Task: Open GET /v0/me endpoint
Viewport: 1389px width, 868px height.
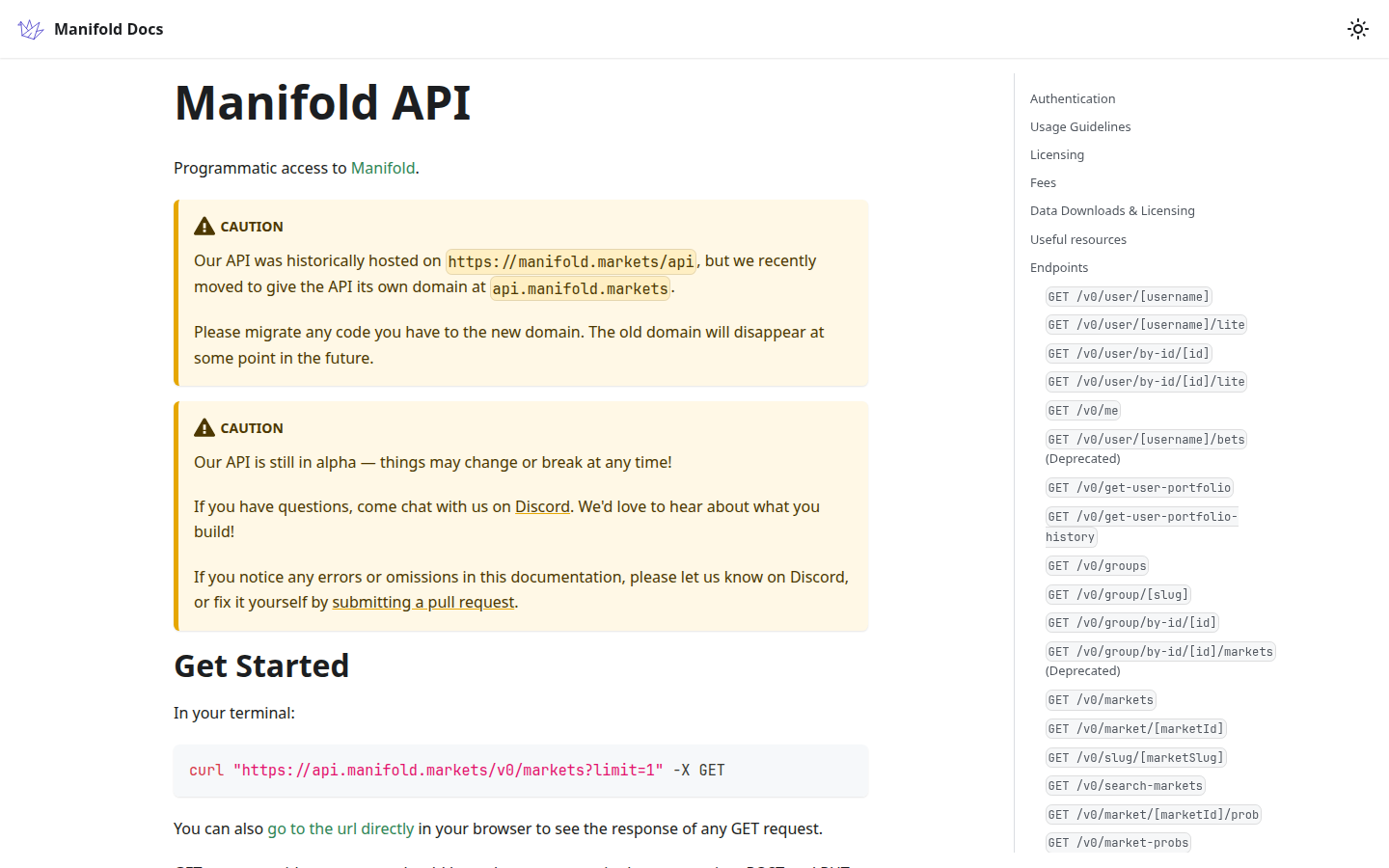Action: coord(1083,410)
